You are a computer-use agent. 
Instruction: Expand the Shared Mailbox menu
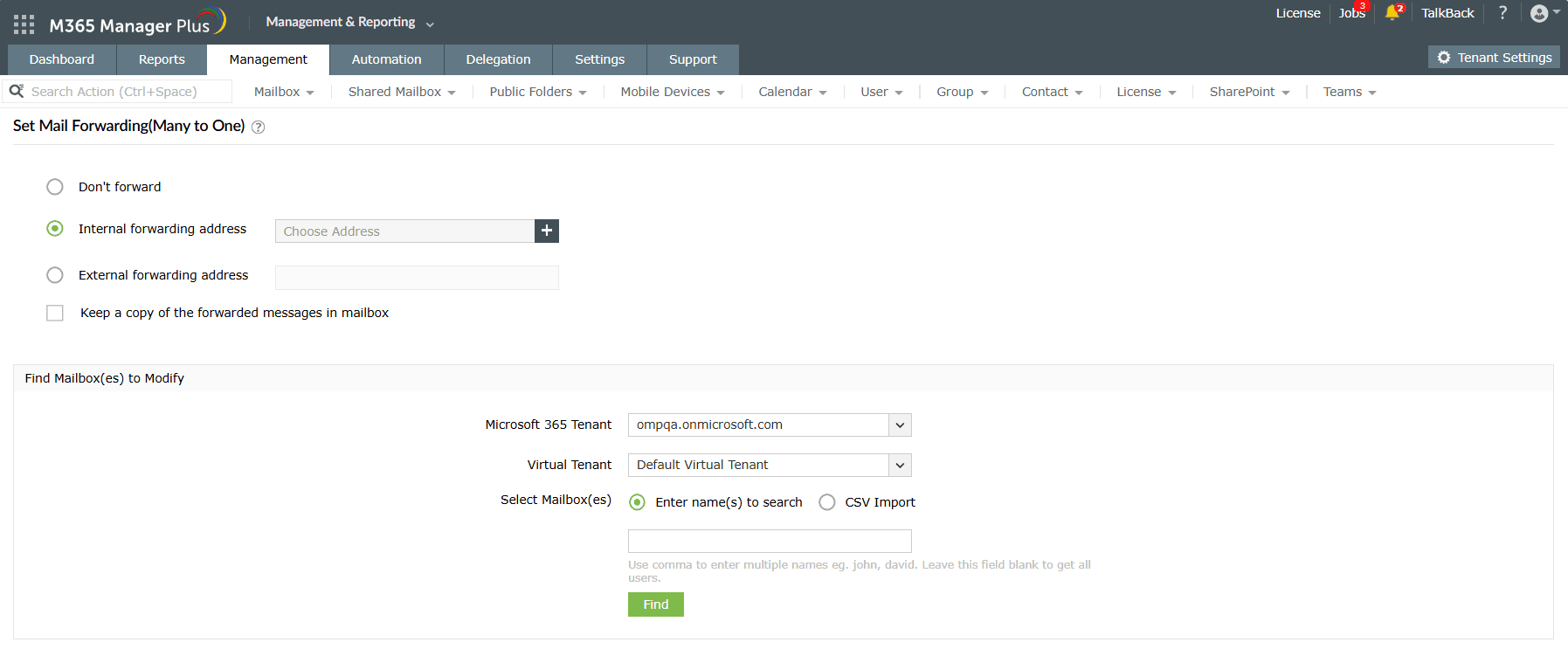[402, 92]
